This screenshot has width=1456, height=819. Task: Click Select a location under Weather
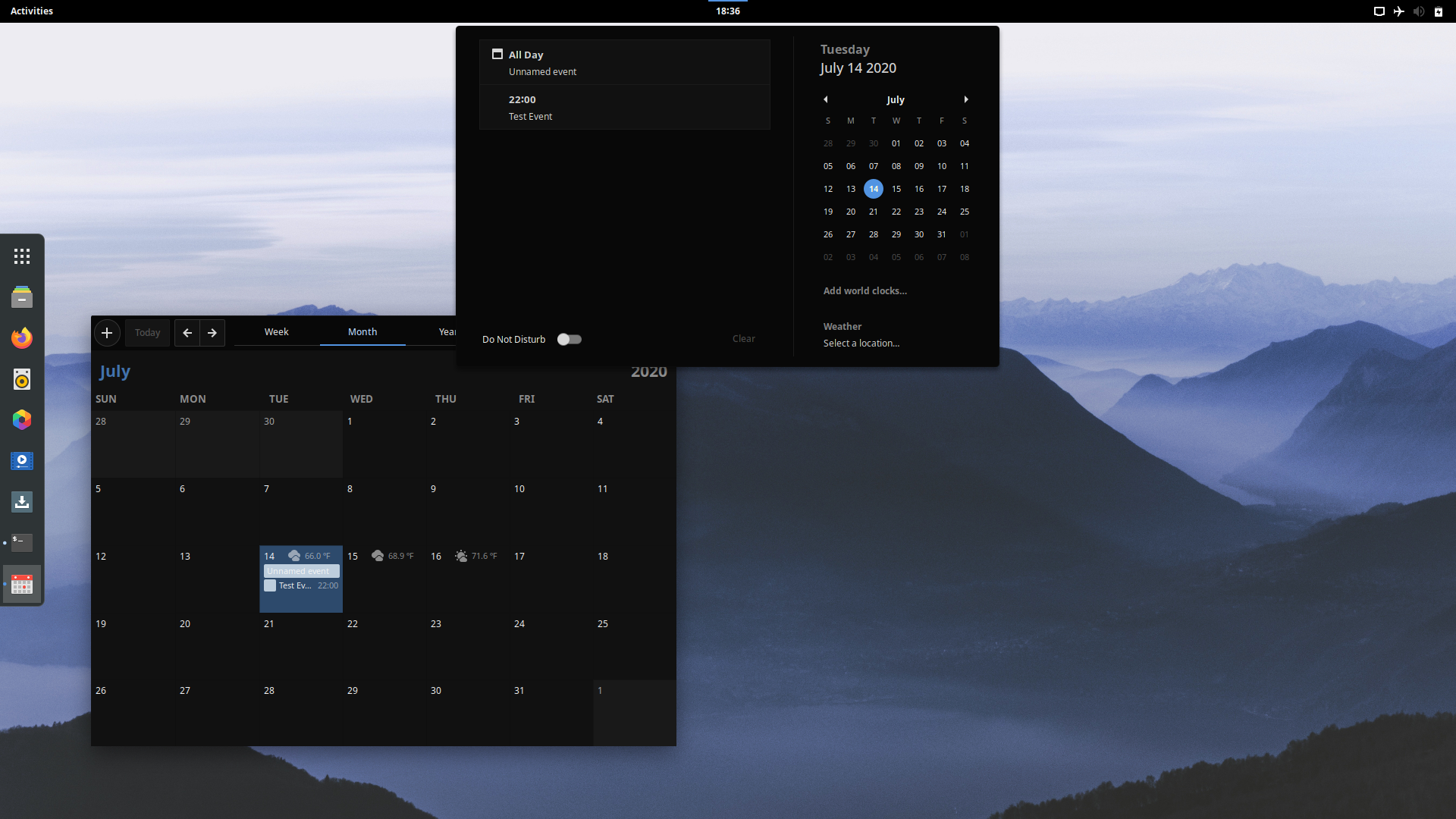[x=861, y=344]
